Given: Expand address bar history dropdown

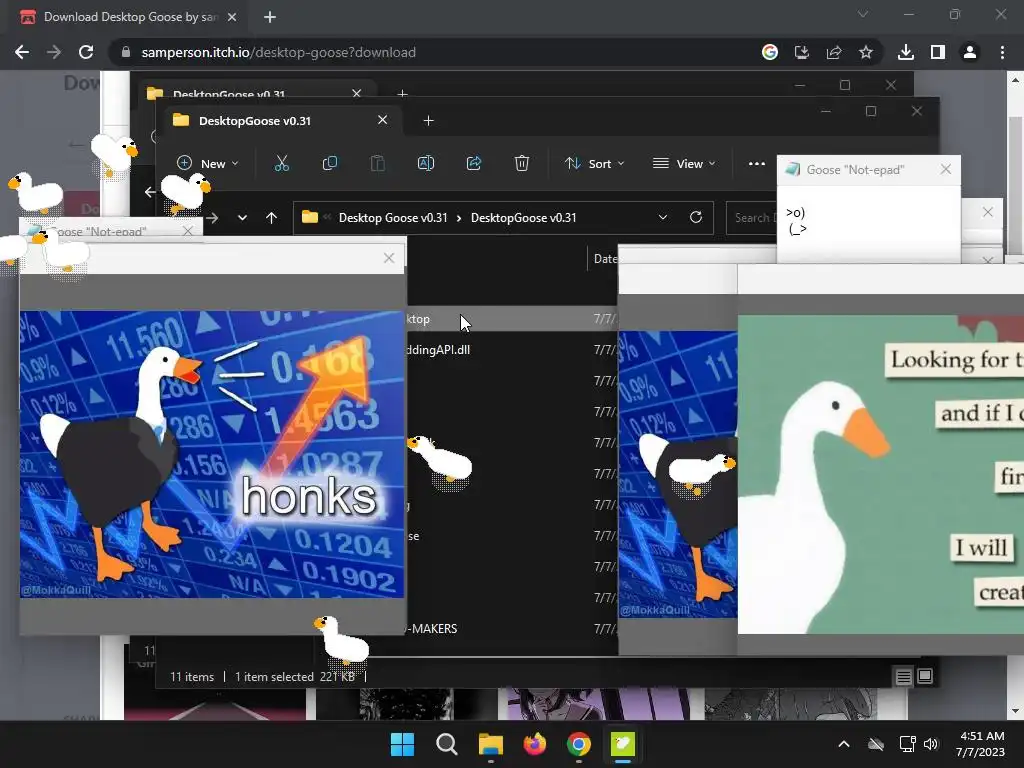Looking at the screenshot, I should click(x=663, y=217).
